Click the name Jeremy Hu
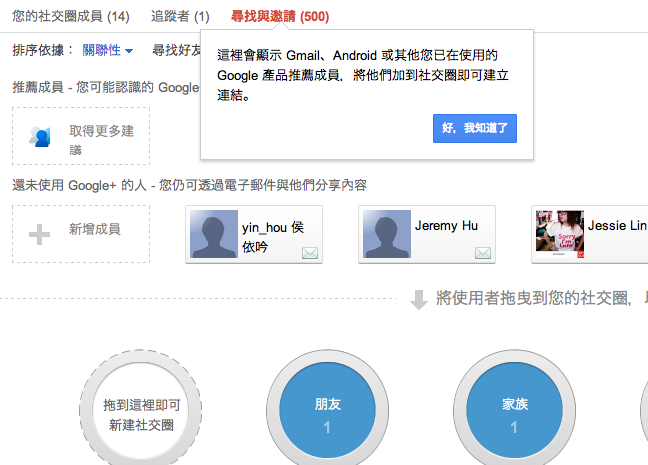This screenshot has width=648, height=465. pyautogui.click(x=446, y=226)
